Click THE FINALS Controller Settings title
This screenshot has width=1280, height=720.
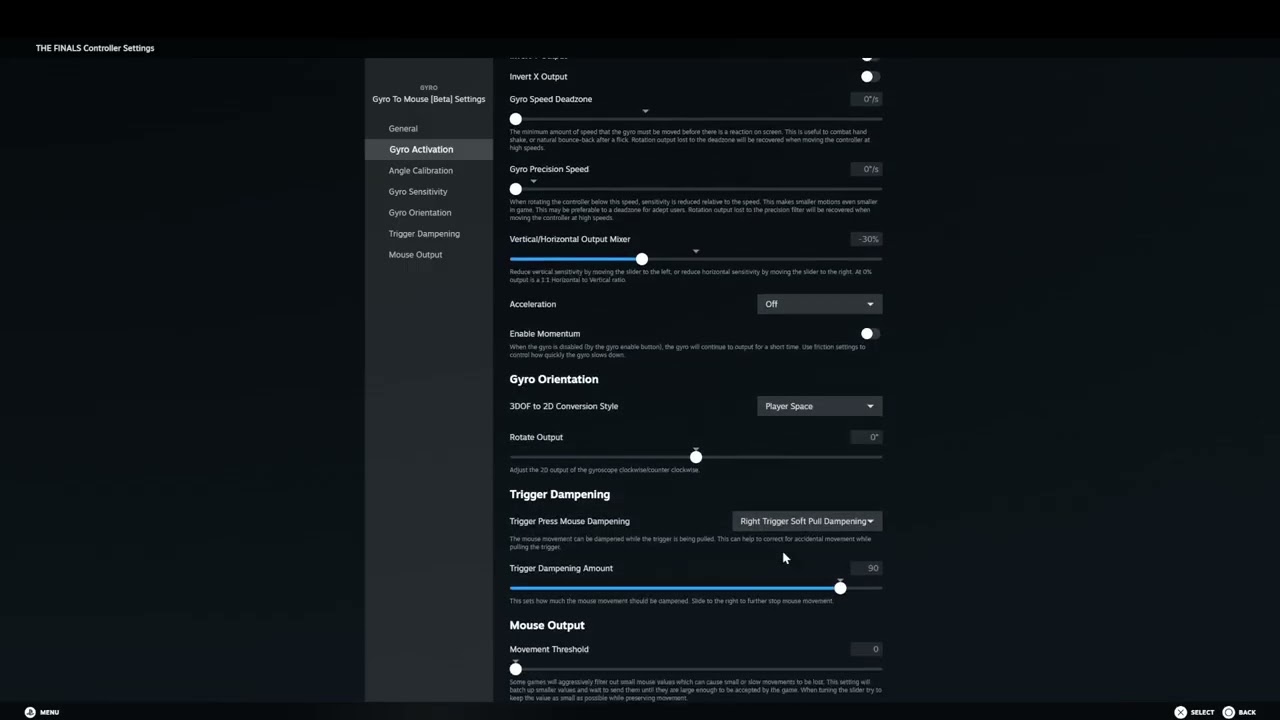95,48
